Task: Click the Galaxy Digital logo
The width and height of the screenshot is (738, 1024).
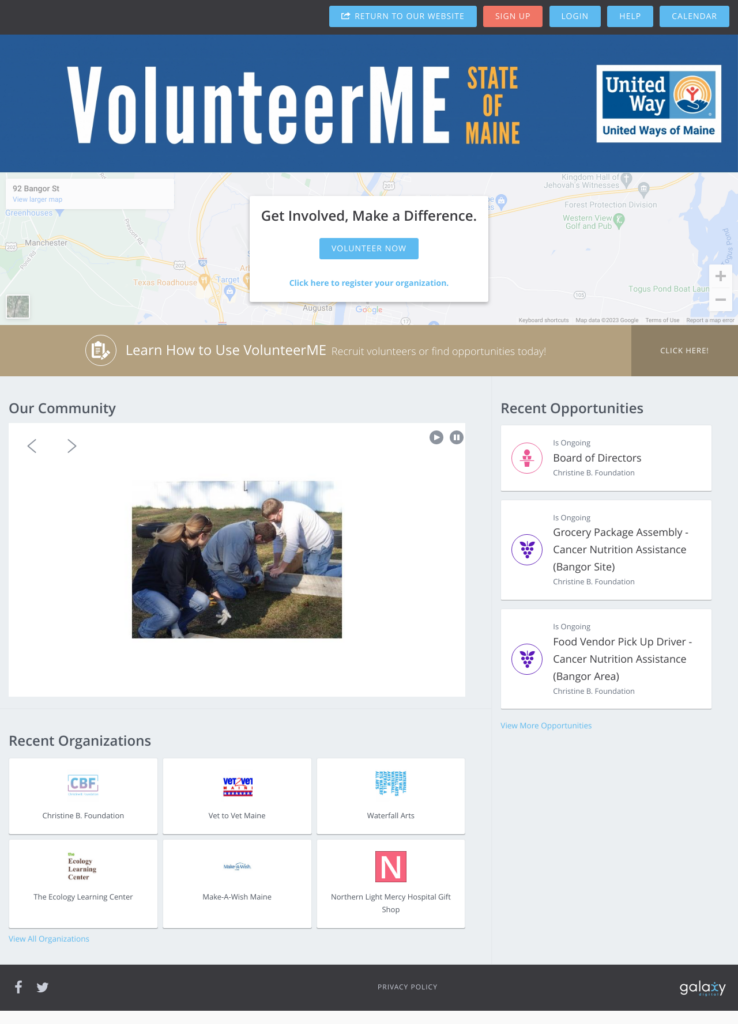Action: pyautogui.click(x=702, y=987)
